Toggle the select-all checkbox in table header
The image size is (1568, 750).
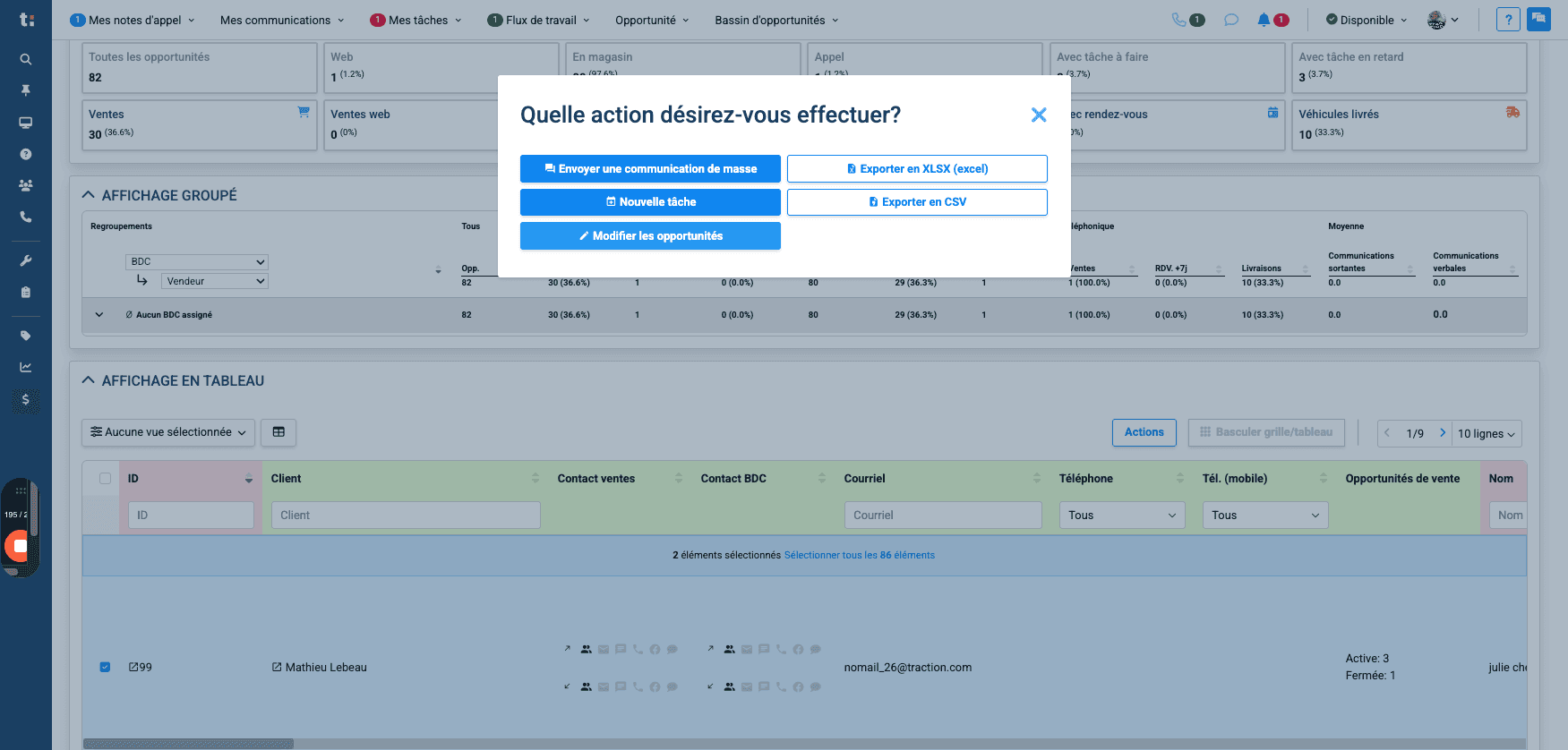105,479
